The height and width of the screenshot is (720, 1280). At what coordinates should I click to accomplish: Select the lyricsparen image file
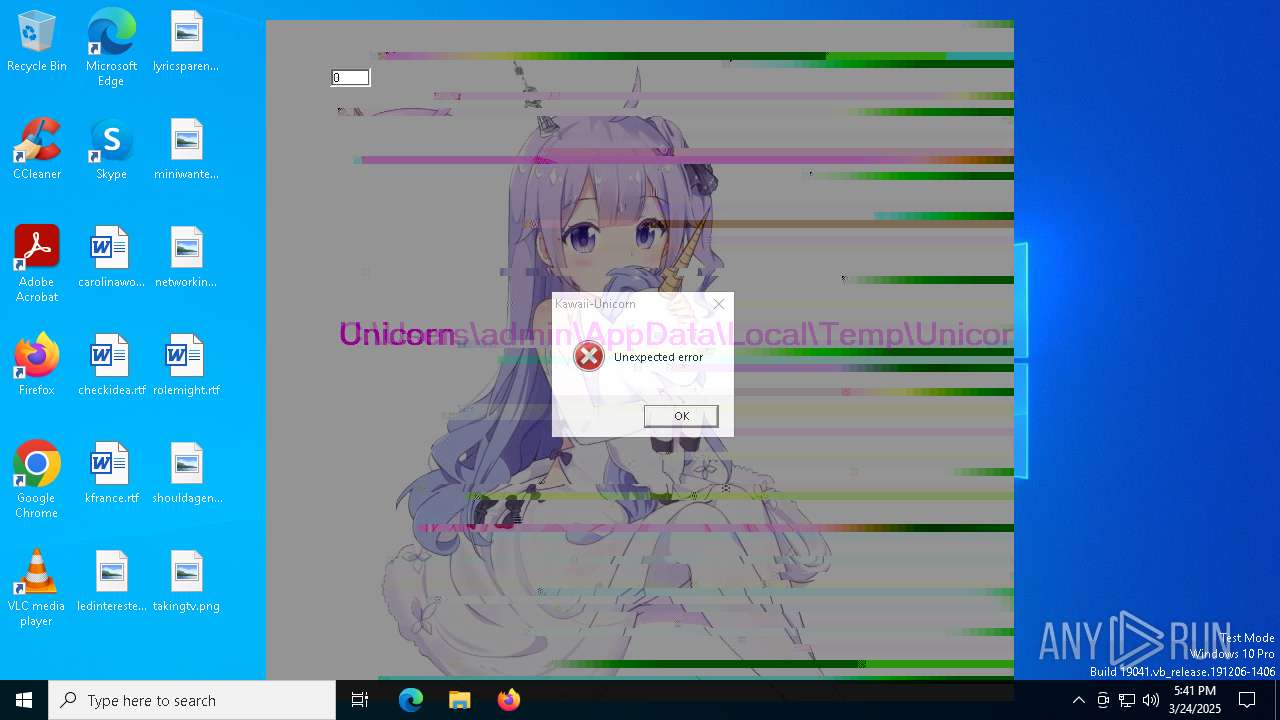click(x=186, y=41)
